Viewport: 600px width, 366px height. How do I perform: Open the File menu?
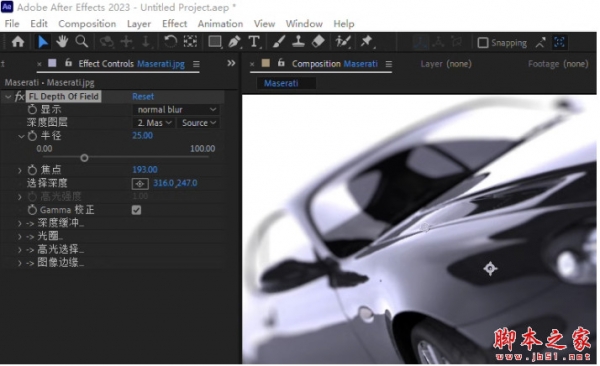tap(12, 24)
